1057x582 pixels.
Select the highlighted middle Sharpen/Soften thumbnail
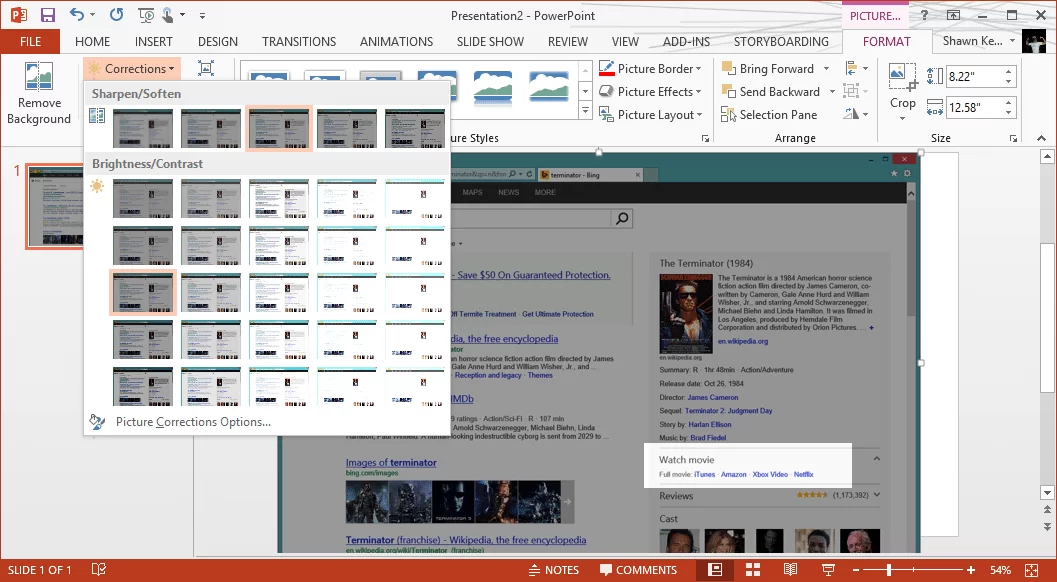pos(278,128)
